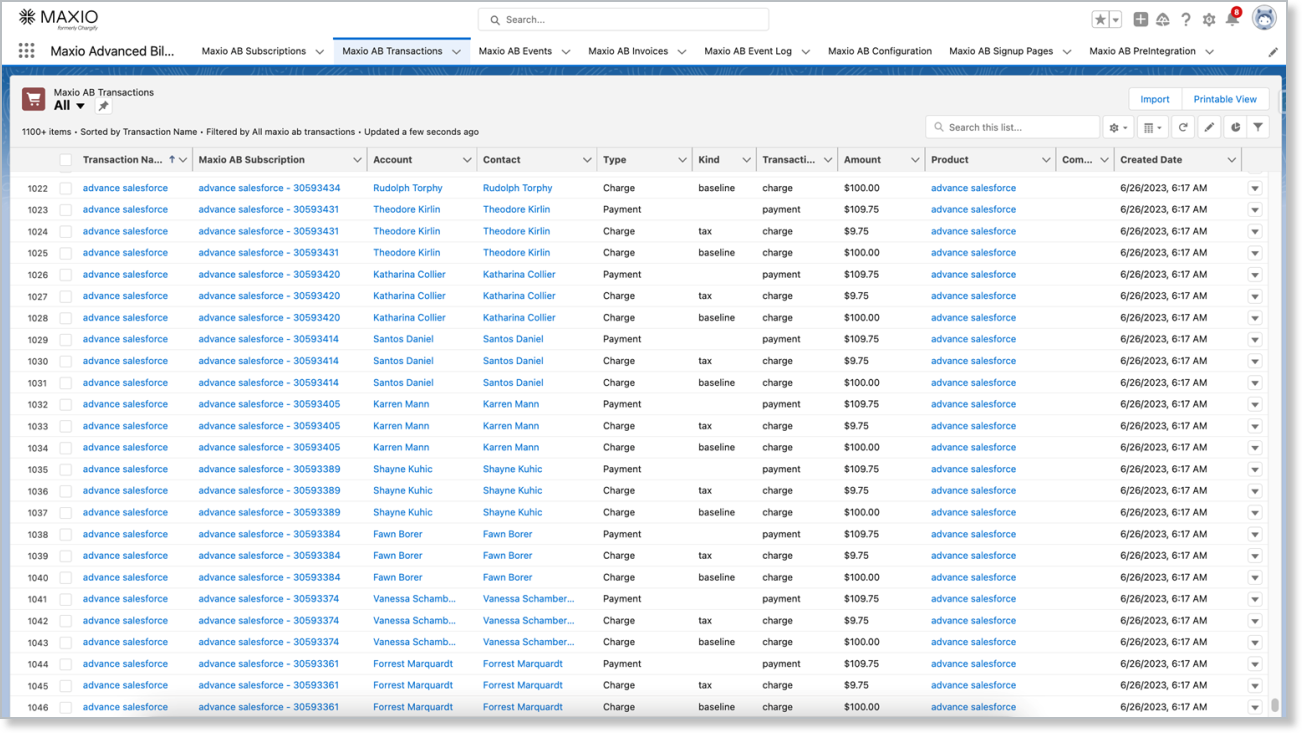
Task: Open advance salesforce product link in row 1044
Action: 973,664
